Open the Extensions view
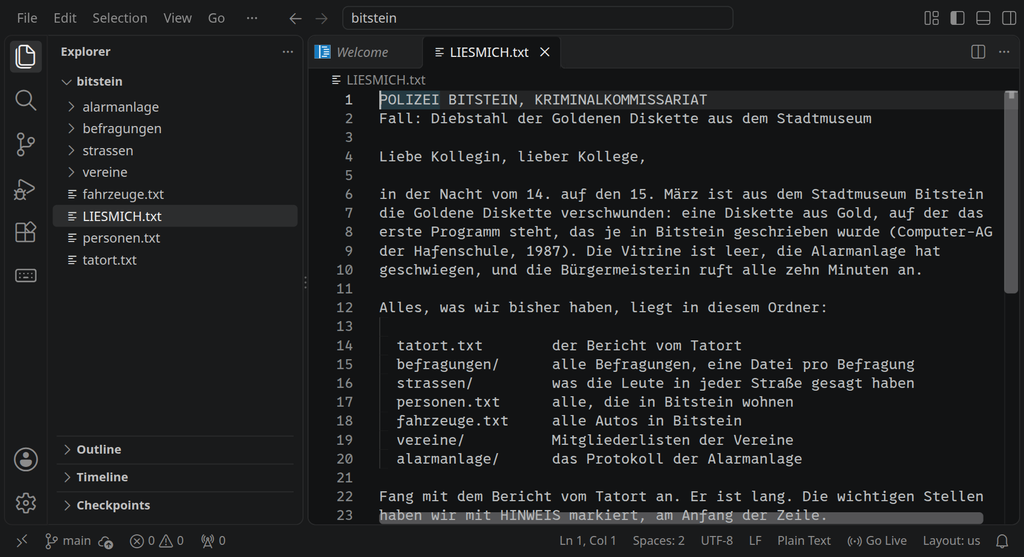Image resolution: width=1024 pixels, height=557 pixels. click(x=25, y=232)
